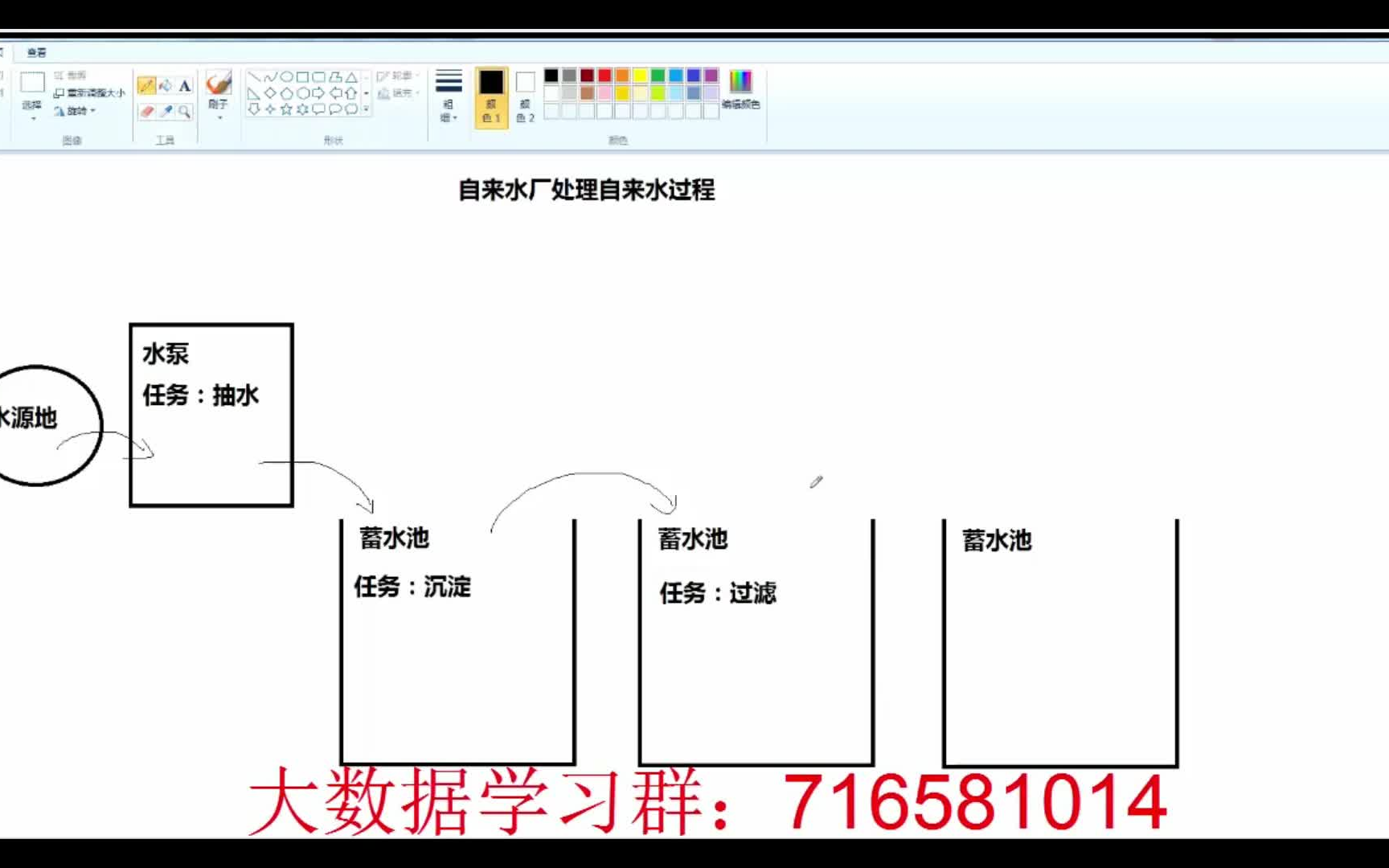Pick the yellow palette swatch

[640, 76]
